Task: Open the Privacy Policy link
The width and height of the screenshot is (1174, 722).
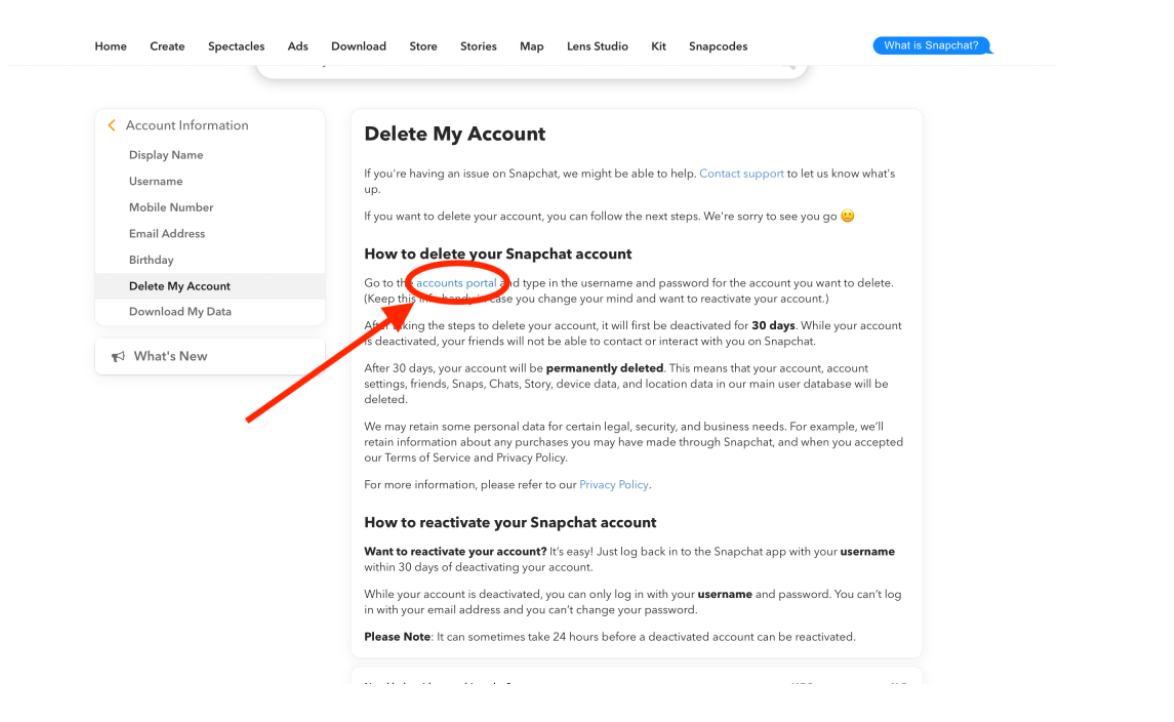Action: 613,485
